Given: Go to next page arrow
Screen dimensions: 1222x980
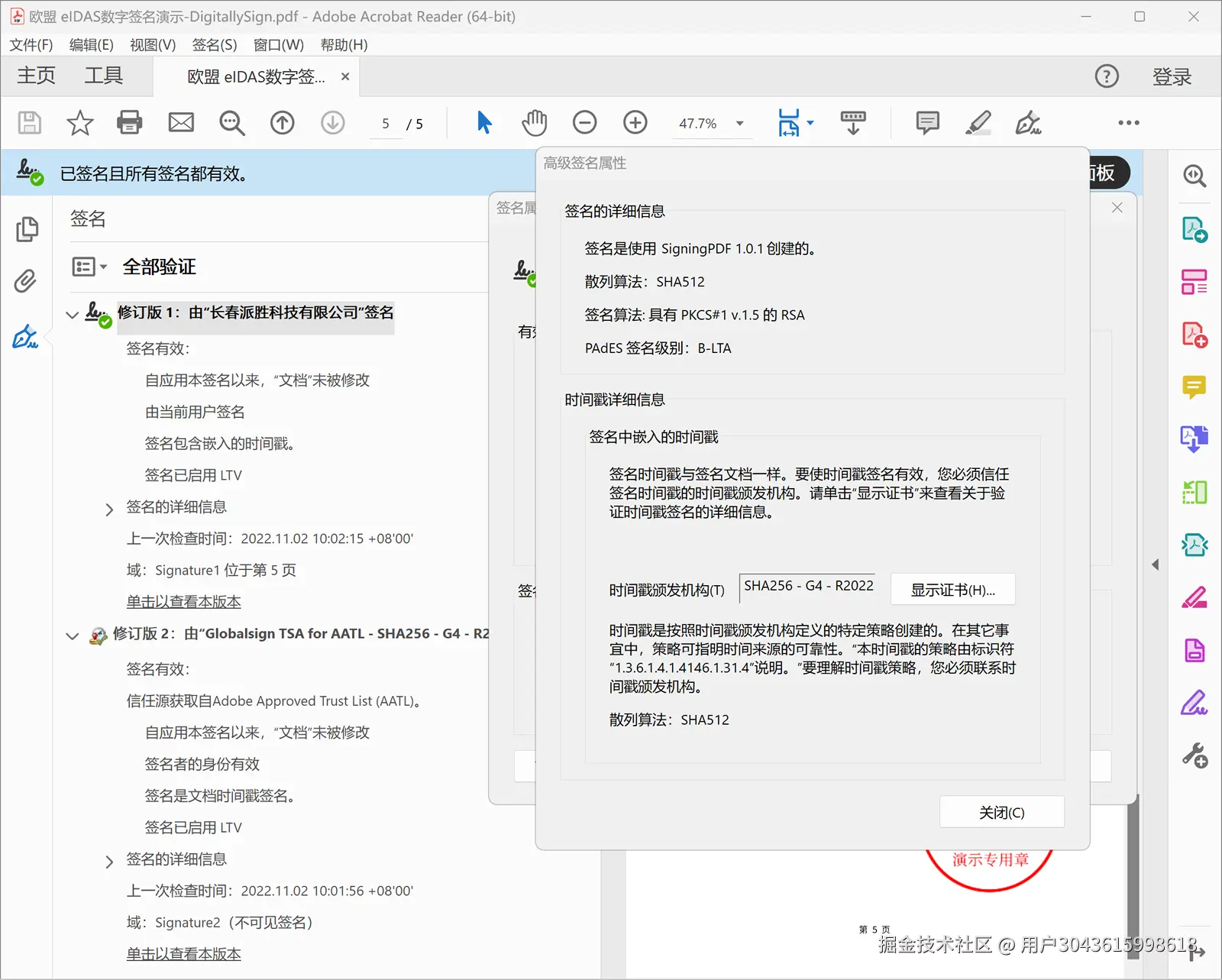Looking at the screenshot, I should tap(333, 123).
